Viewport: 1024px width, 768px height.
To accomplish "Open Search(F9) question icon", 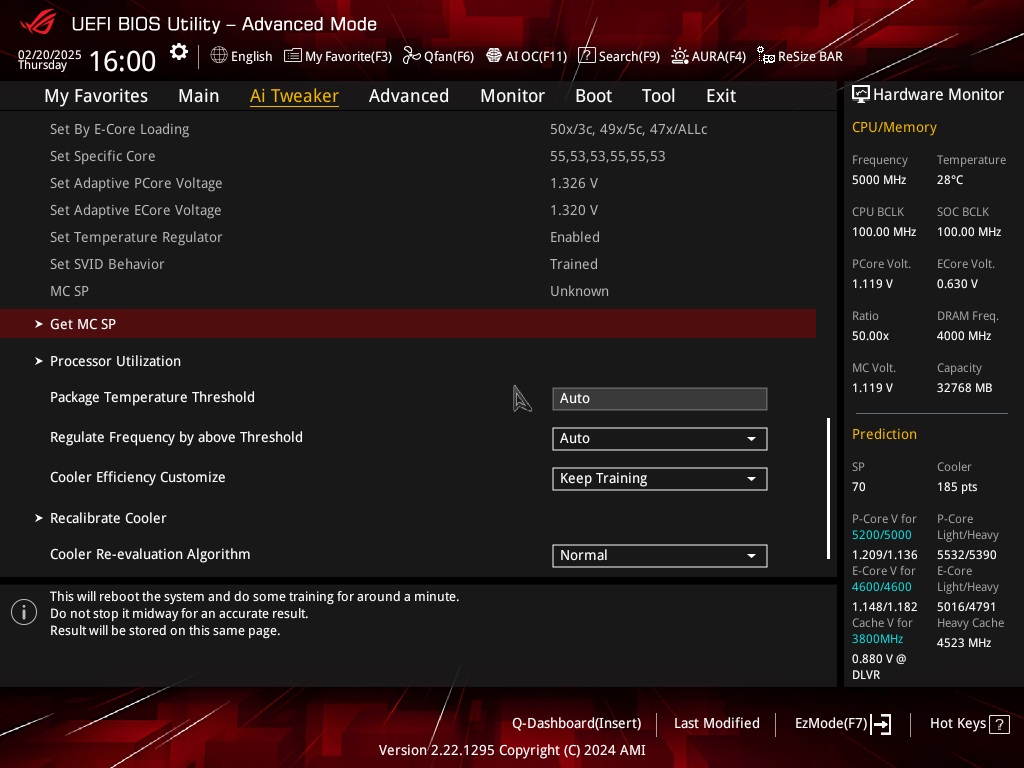I will pyautogui.click(x=586, y=56).
